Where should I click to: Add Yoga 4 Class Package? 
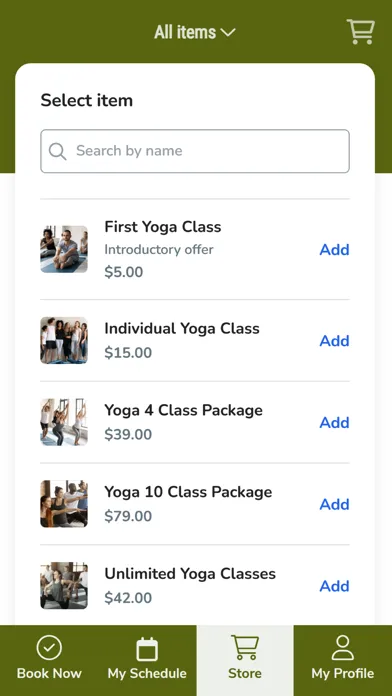tap(334, 422)
